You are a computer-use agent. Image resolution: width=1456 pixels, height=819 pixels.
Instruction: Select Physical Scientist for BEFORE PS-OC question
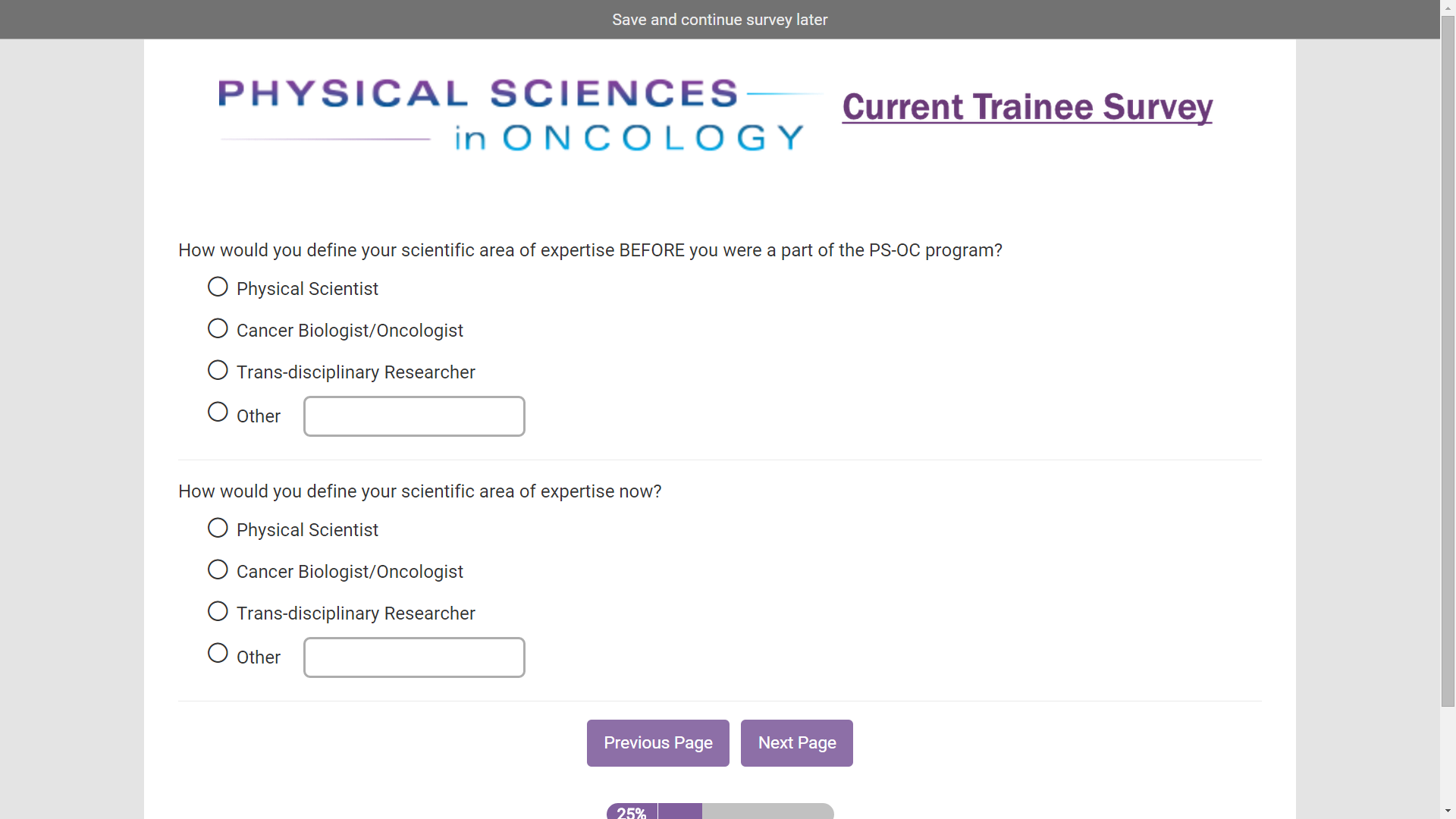click(x=218, y=287)
